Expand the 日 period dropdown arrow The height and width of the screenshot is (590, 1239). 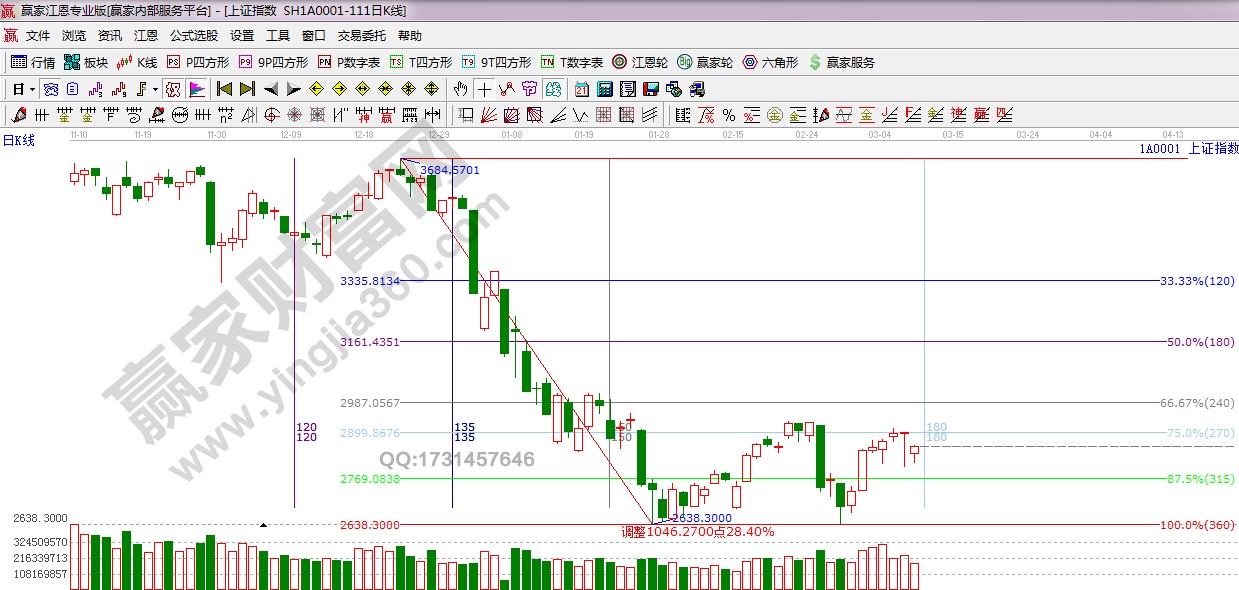(x=32, y=89)
